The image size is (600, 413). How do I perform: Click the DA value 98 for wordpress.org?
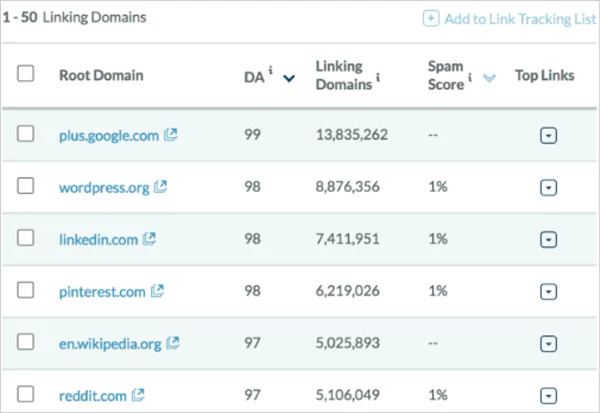pyautogui.click(x=253, y=187)
